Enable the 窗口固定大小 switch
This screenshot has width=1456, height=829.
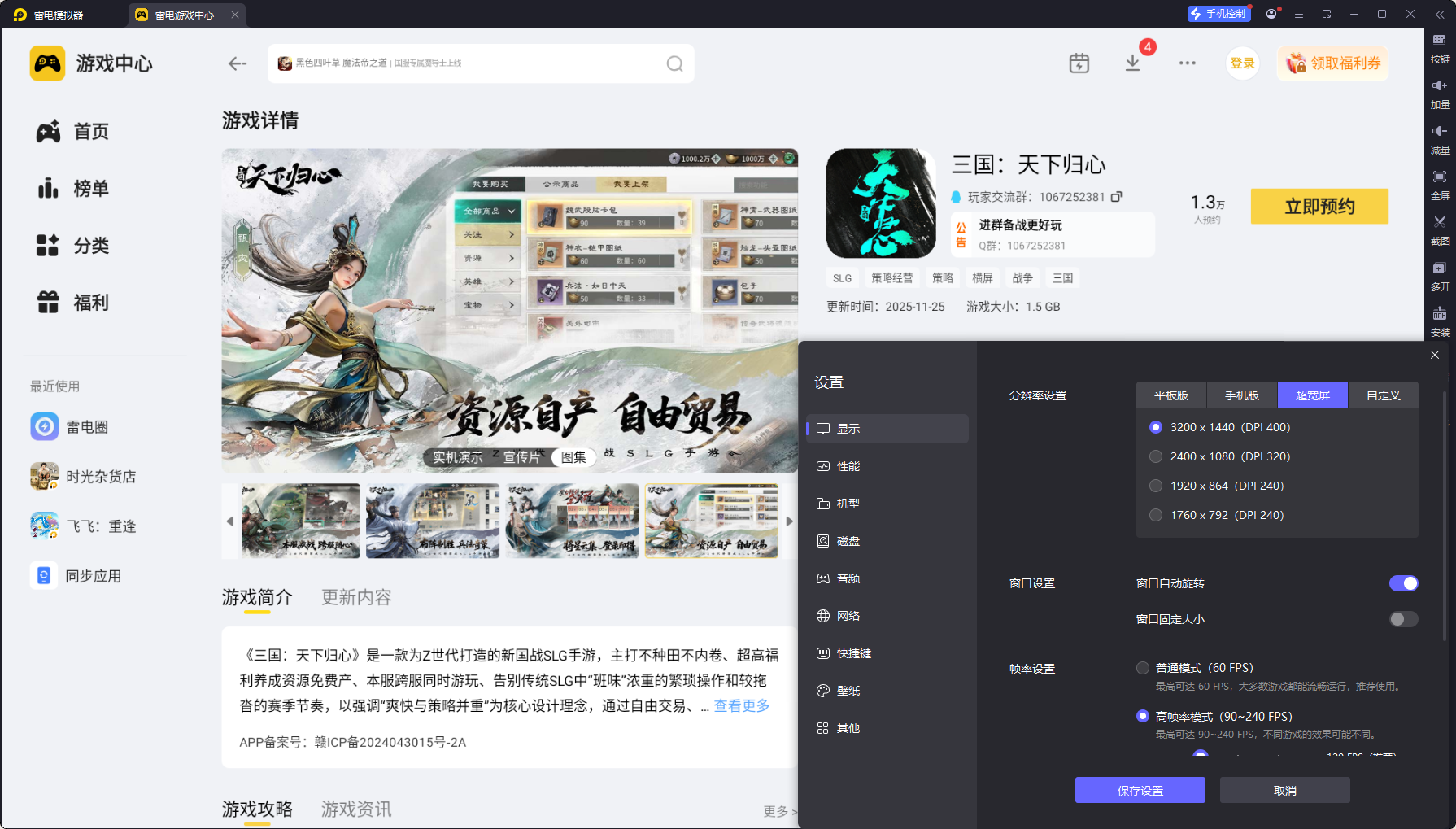(x=1403, y=619)
